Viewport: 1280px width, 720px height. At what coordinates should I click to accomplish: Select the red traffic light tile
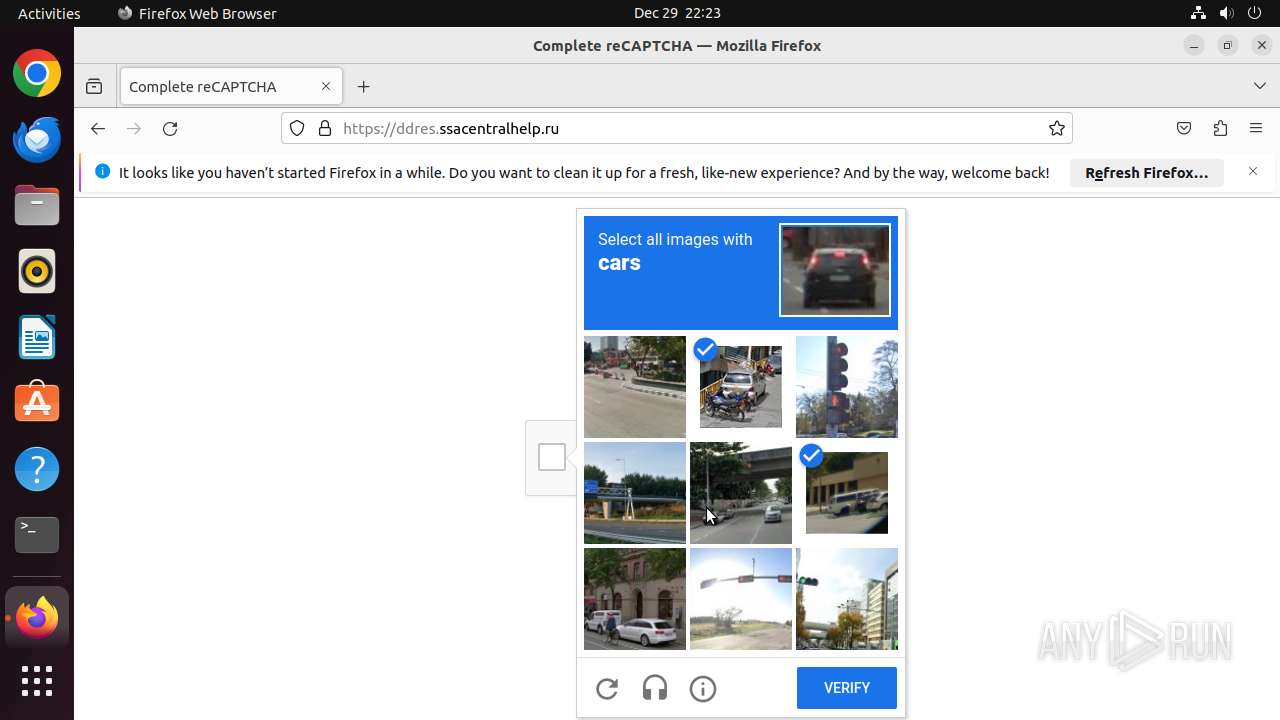coord(847,387)
